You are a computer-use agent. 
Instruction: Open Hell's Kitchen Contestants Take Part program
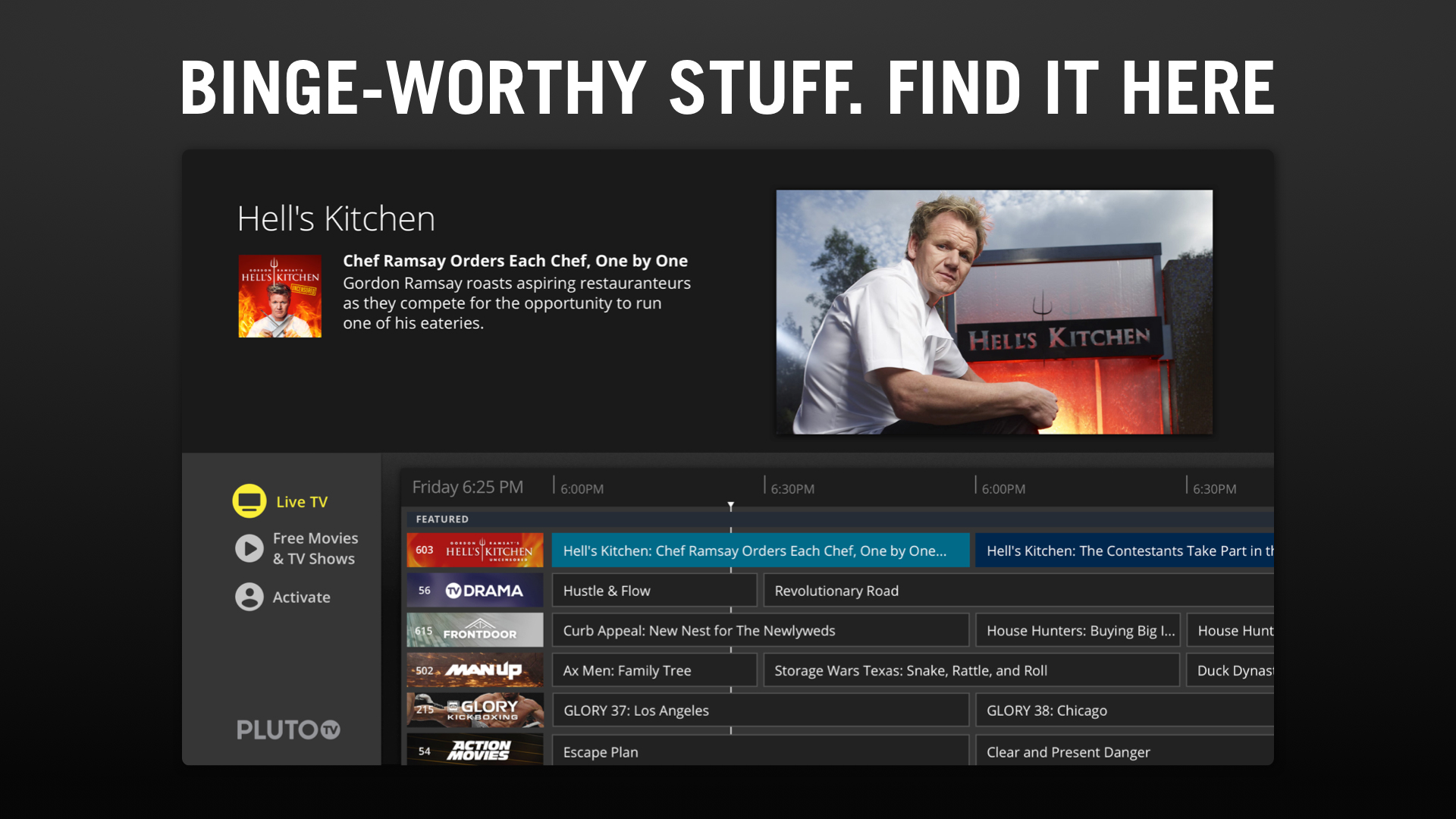click(1125, 551)
